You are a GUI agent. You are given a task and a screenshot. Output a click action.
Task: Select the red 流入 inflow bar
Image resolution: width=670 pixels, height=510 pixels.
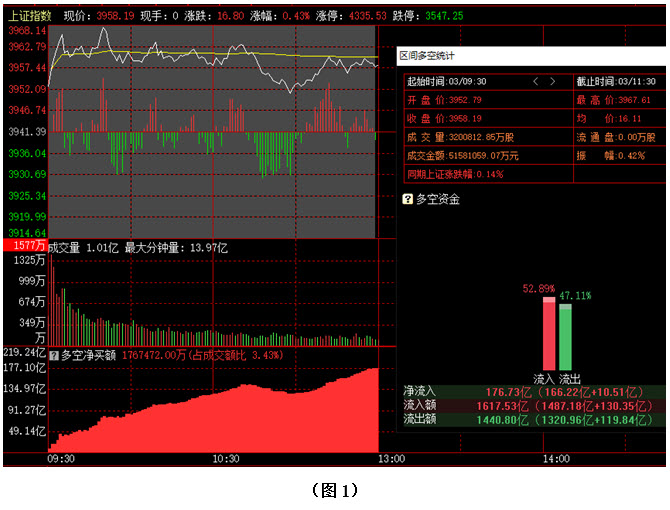tap(549, 334)
